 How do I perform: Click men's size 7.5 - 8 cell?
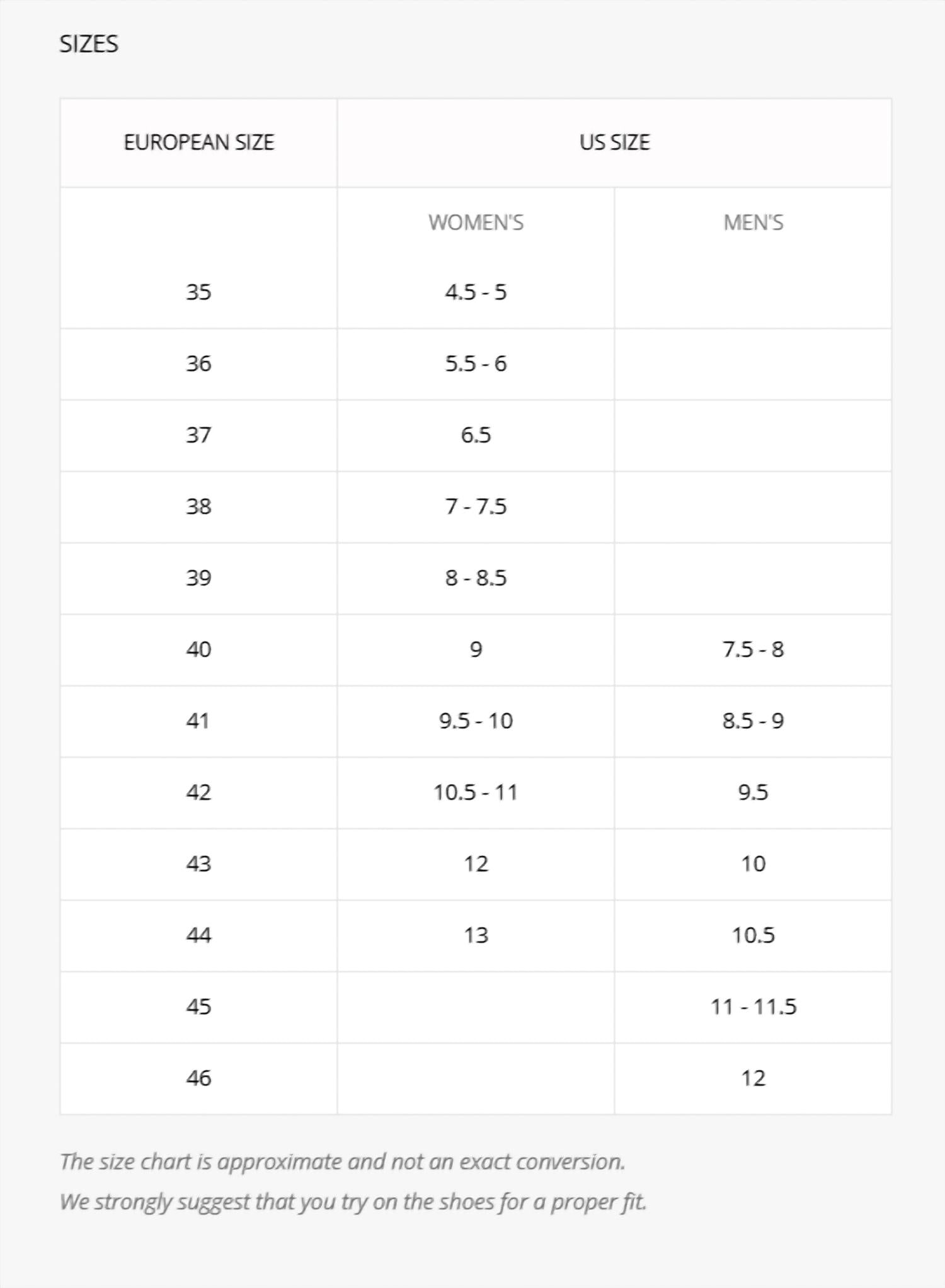pos(753,650)
